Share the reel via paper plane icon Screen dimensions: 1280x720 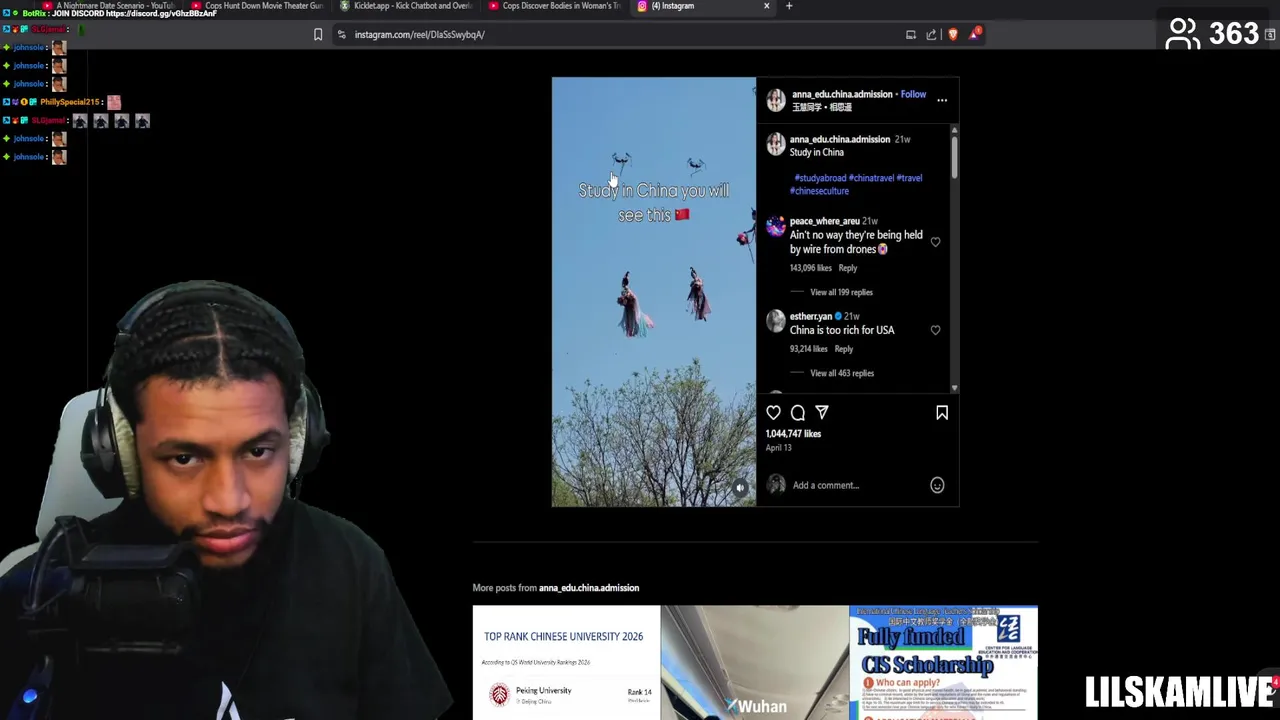[x=822, y=412]
